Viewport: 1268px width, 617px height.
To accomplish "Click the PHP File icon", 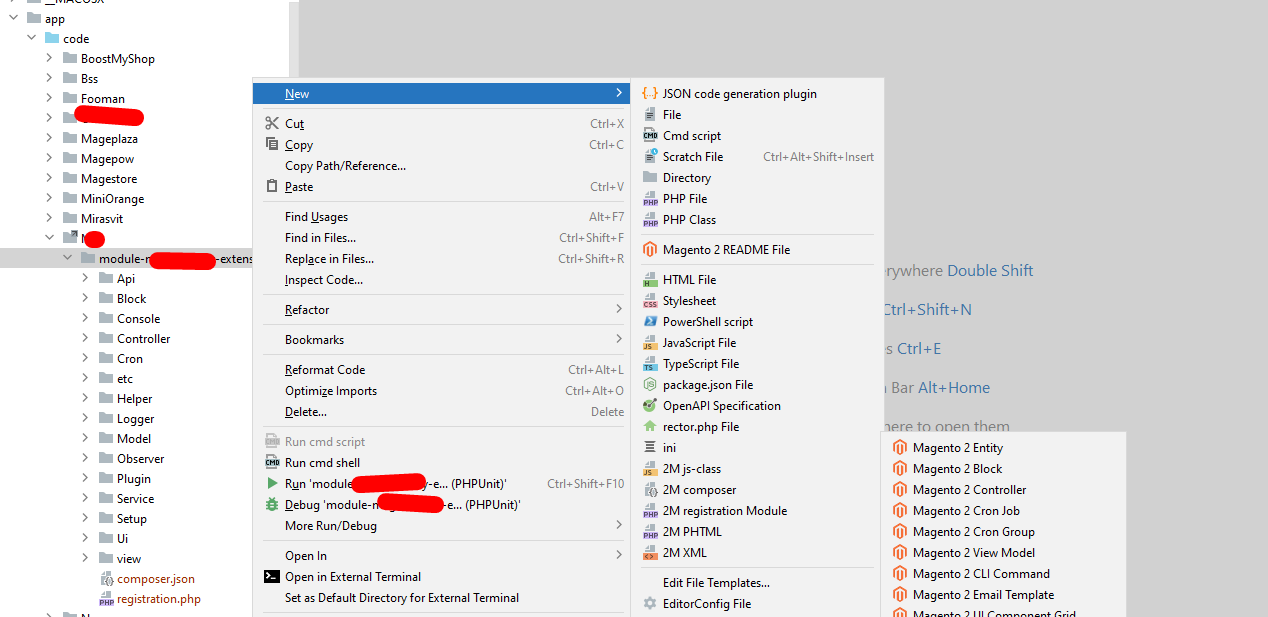I will pos(650,198).
